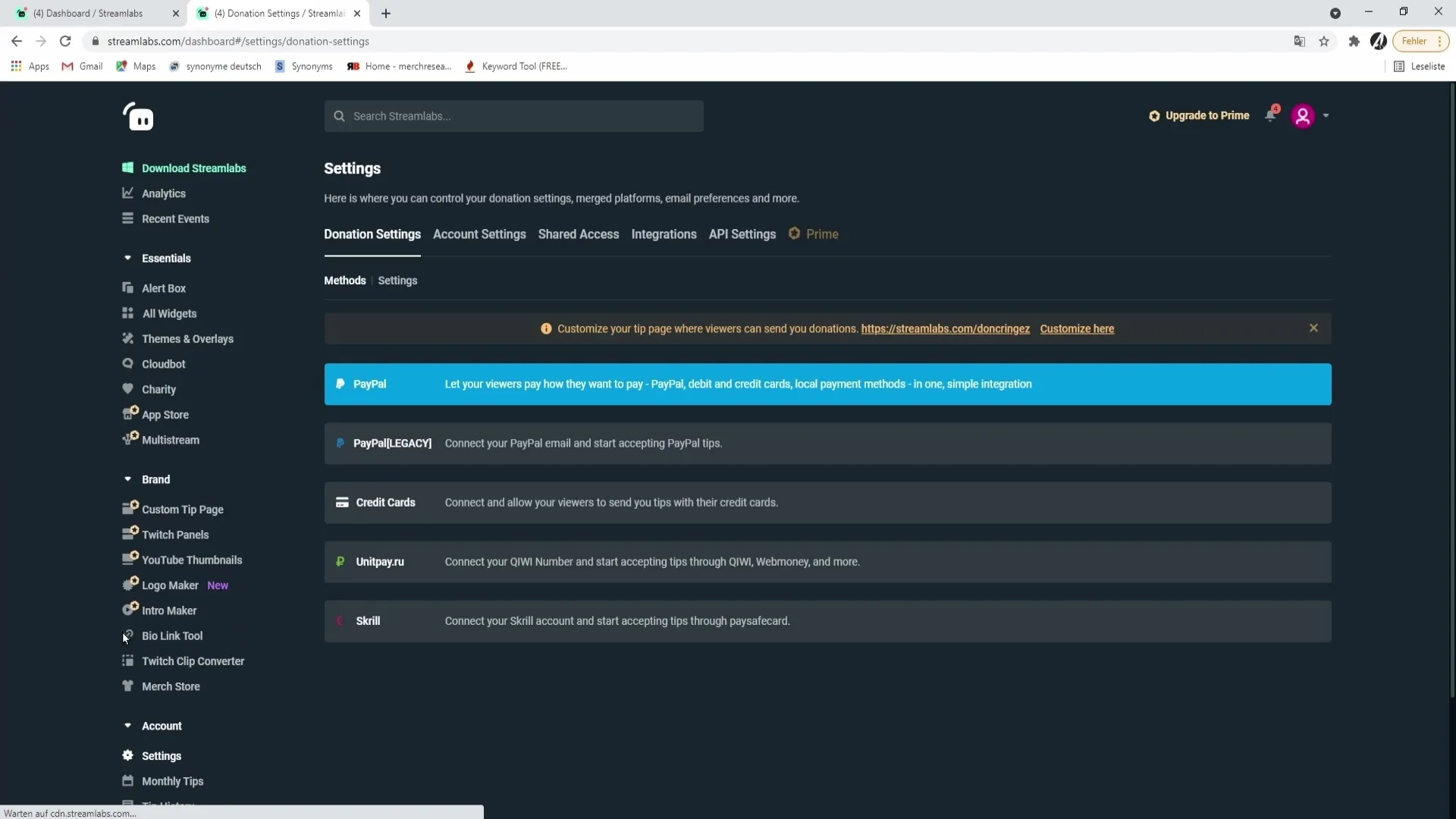1456x819 pixels.
Task: Open the Keyword Tool bookmark
Action: pos(516,66)
